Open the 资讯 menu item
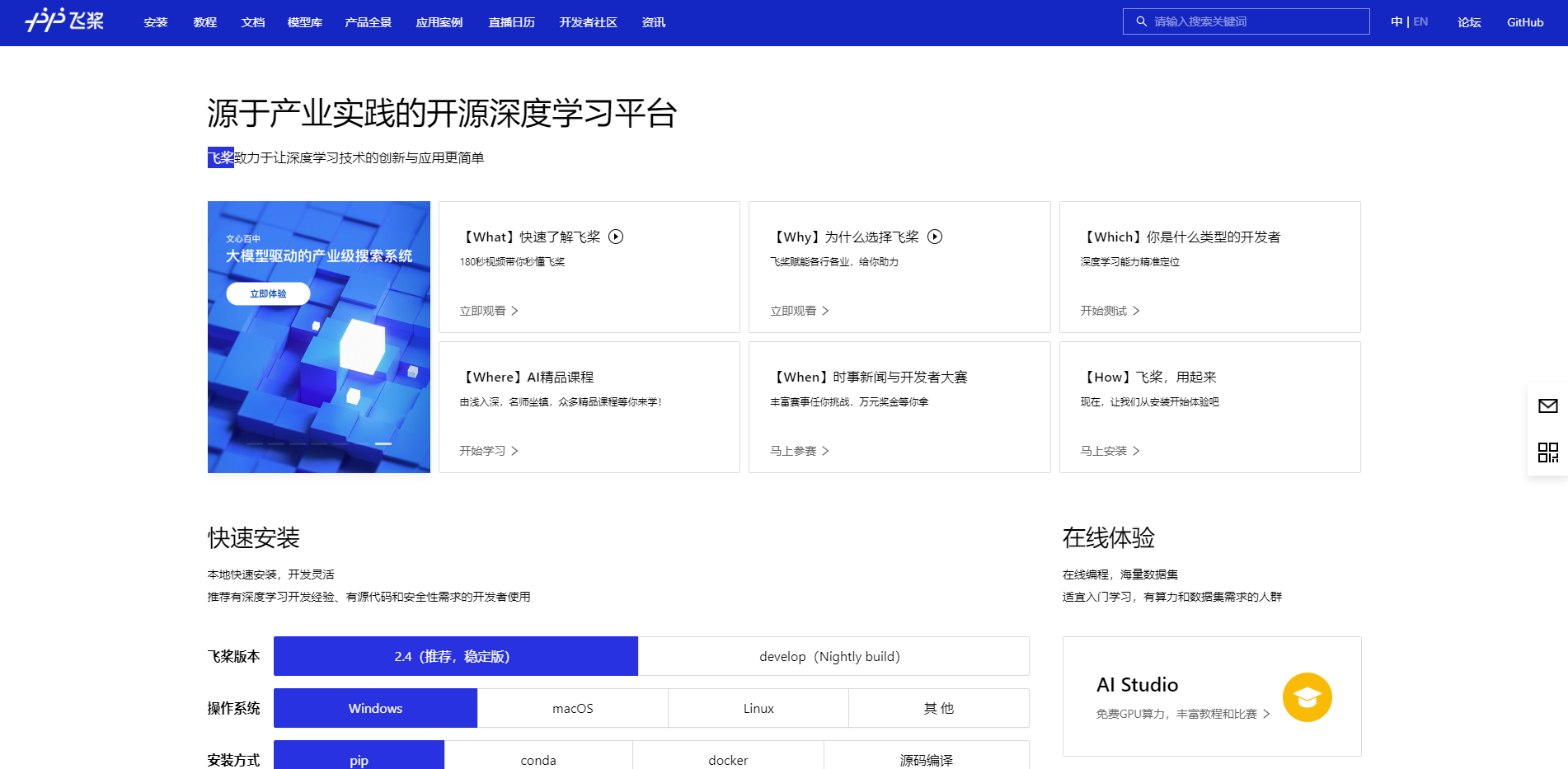 click(x=654, y=22)
